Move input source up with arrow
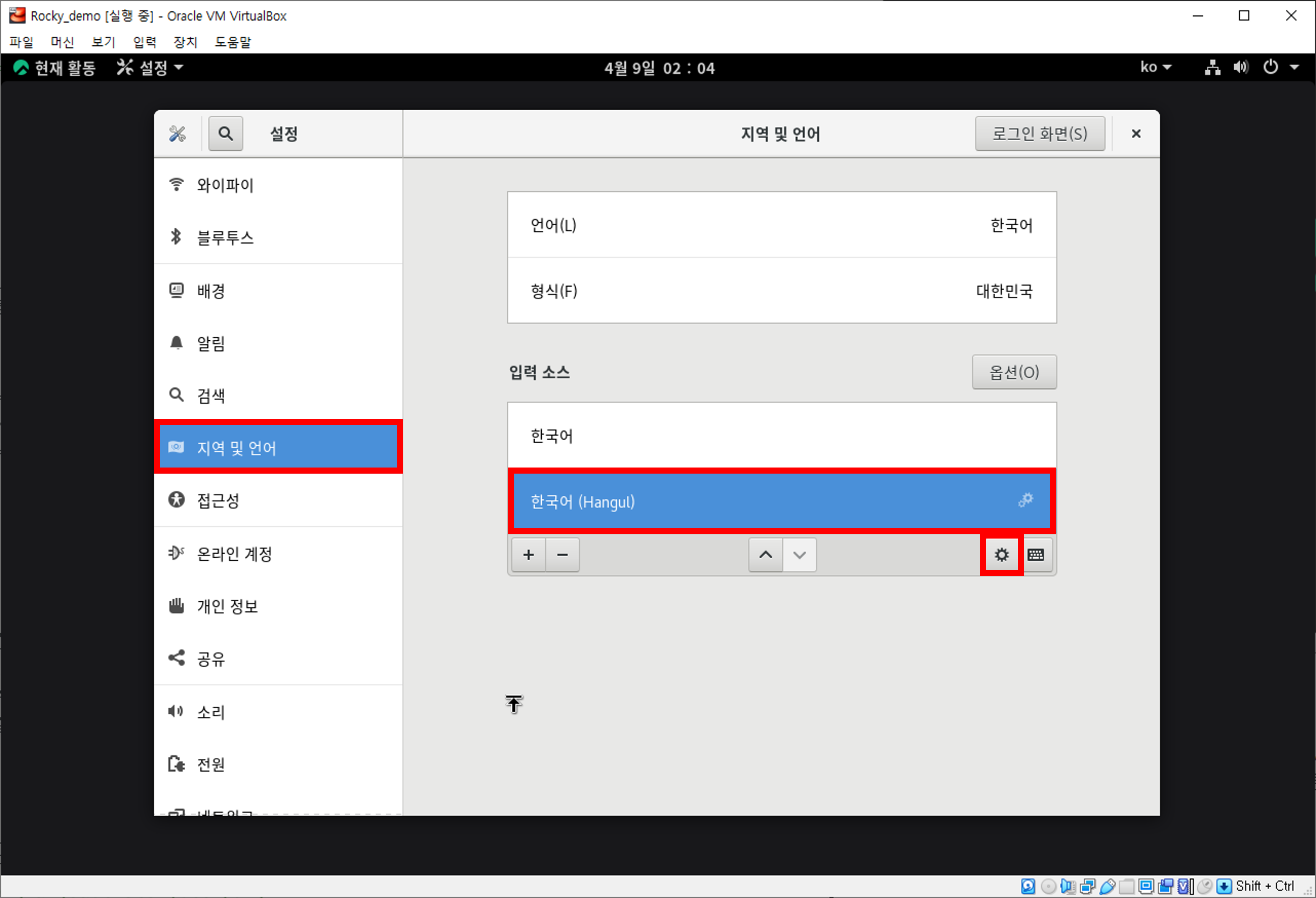This screenshot has height=898, width=1316. point(765,555)
